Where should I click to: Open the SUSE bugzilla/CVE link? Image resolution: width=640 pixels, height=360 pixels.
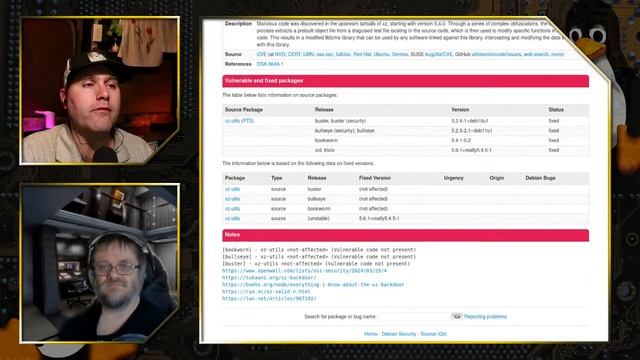tap(438, 54)
